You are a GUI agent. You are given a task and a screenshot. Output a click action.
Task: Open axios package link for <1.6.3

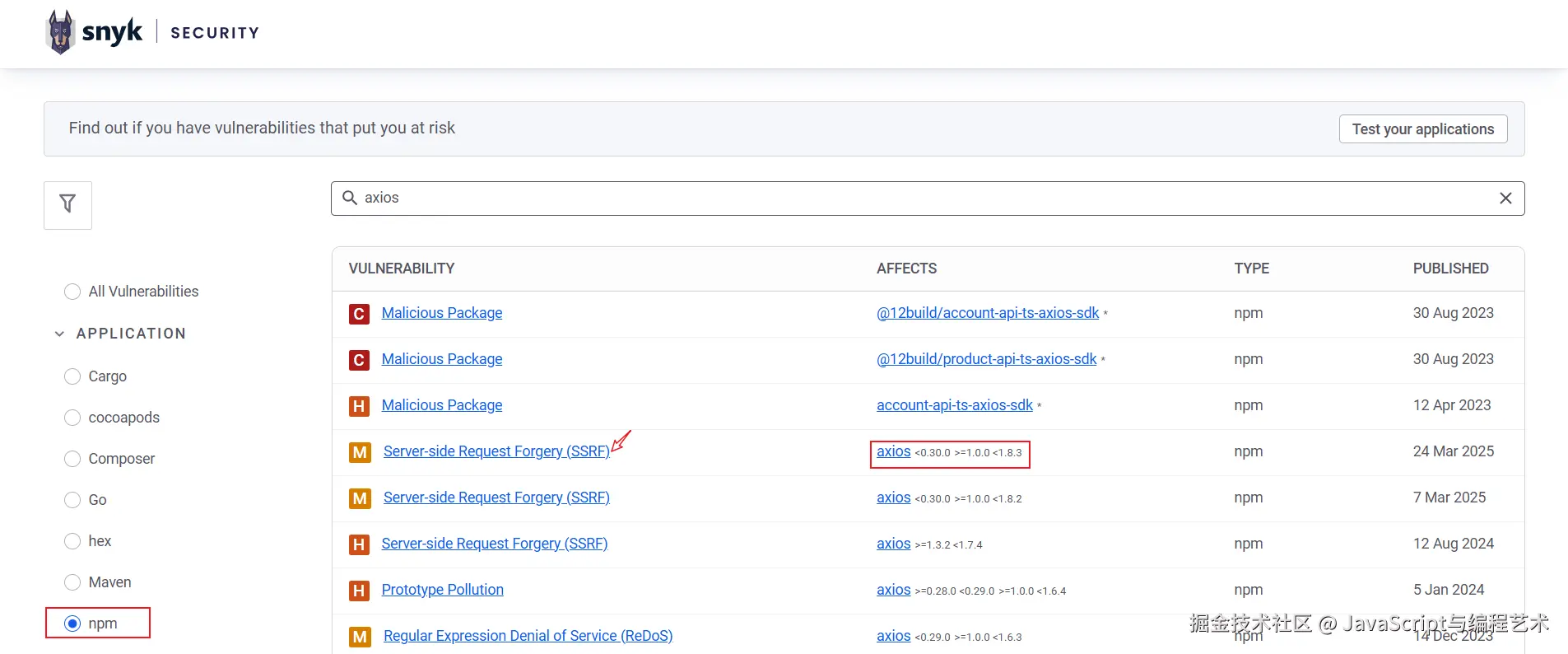(x=894, y=636)
